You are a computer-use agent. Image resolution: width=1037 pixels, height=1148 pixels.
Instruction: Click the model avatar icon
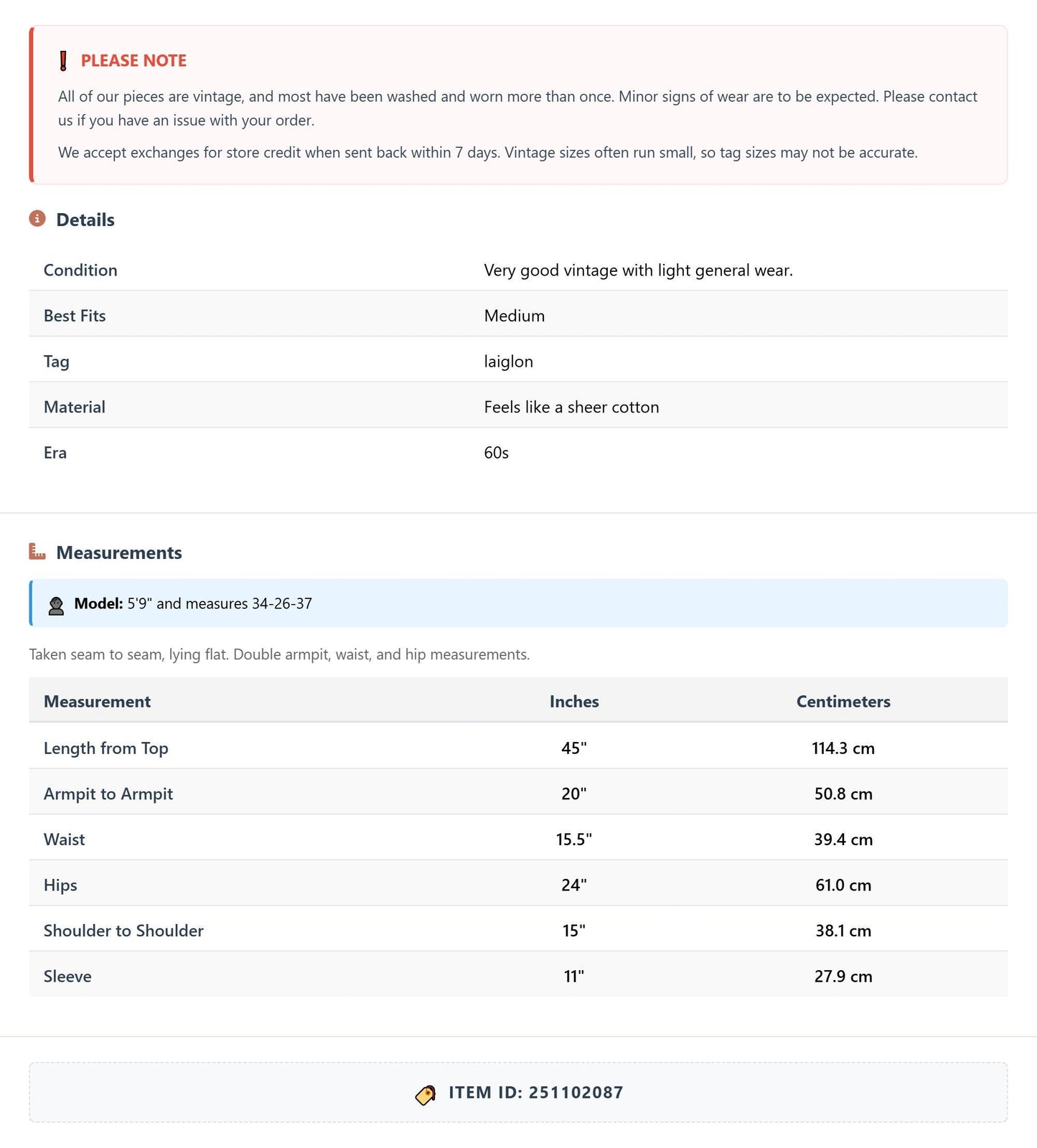56,606
